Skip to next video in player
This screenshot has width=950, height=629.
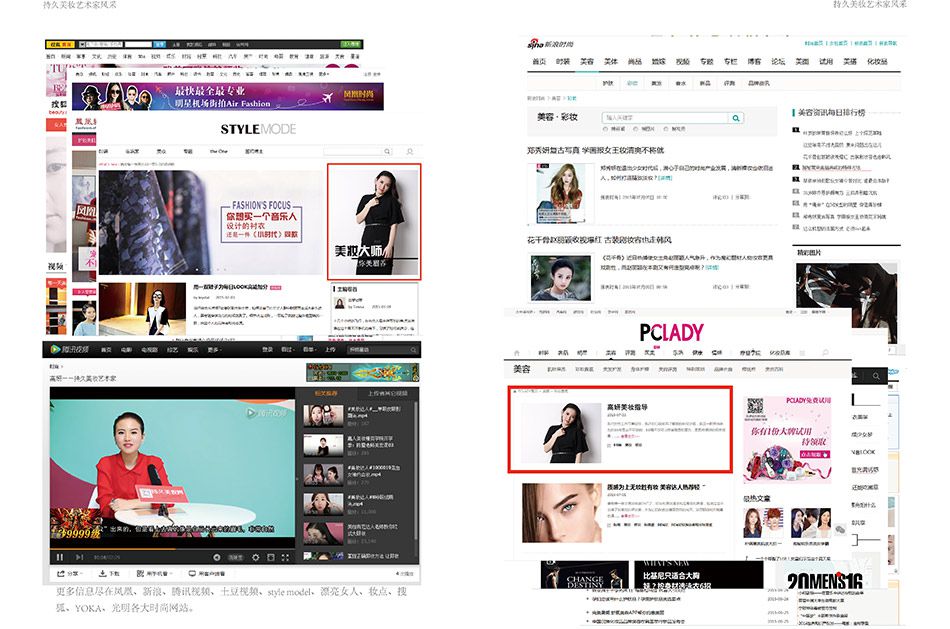[78, 557]
